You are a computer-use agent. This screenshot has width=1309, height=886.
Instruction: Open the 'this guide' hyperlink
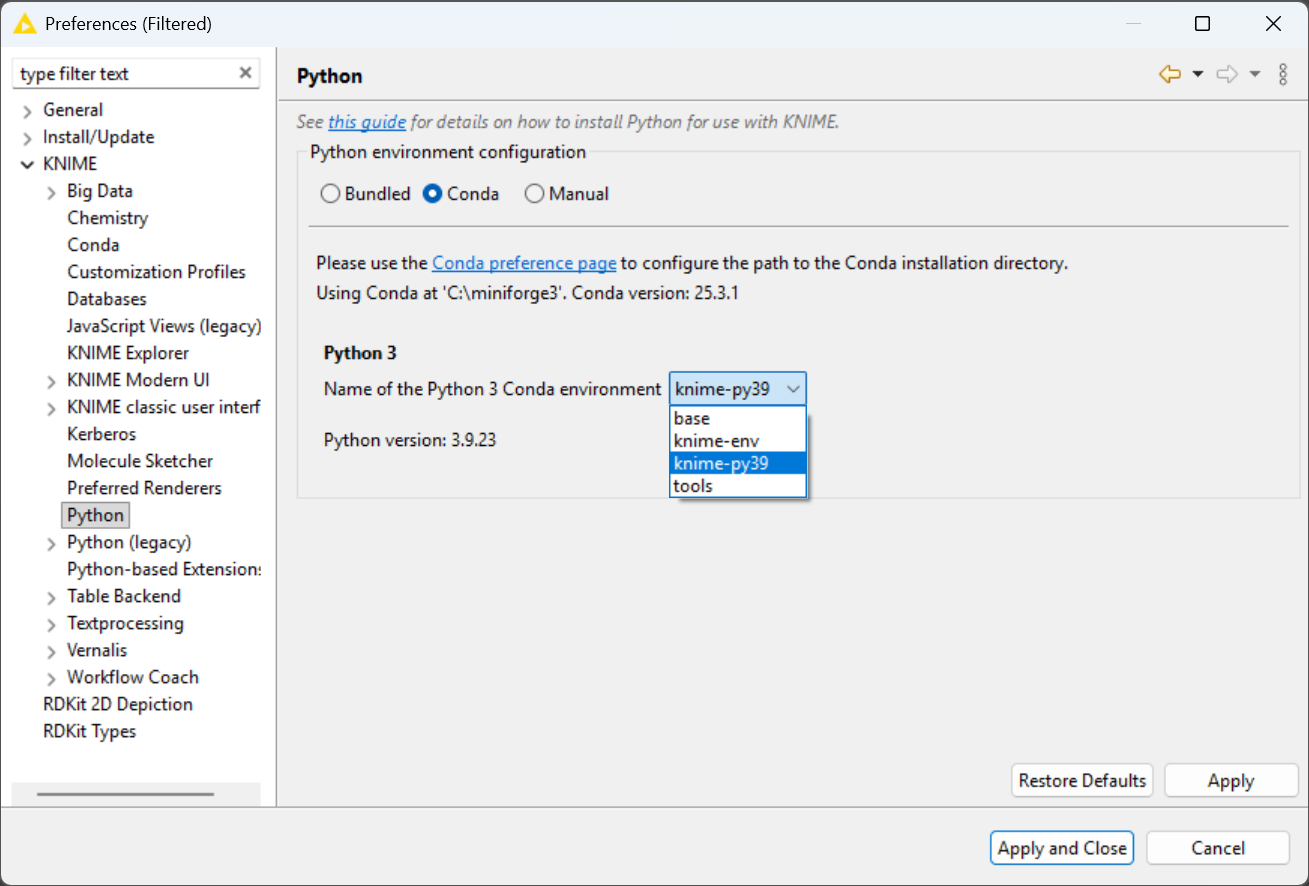367,121
